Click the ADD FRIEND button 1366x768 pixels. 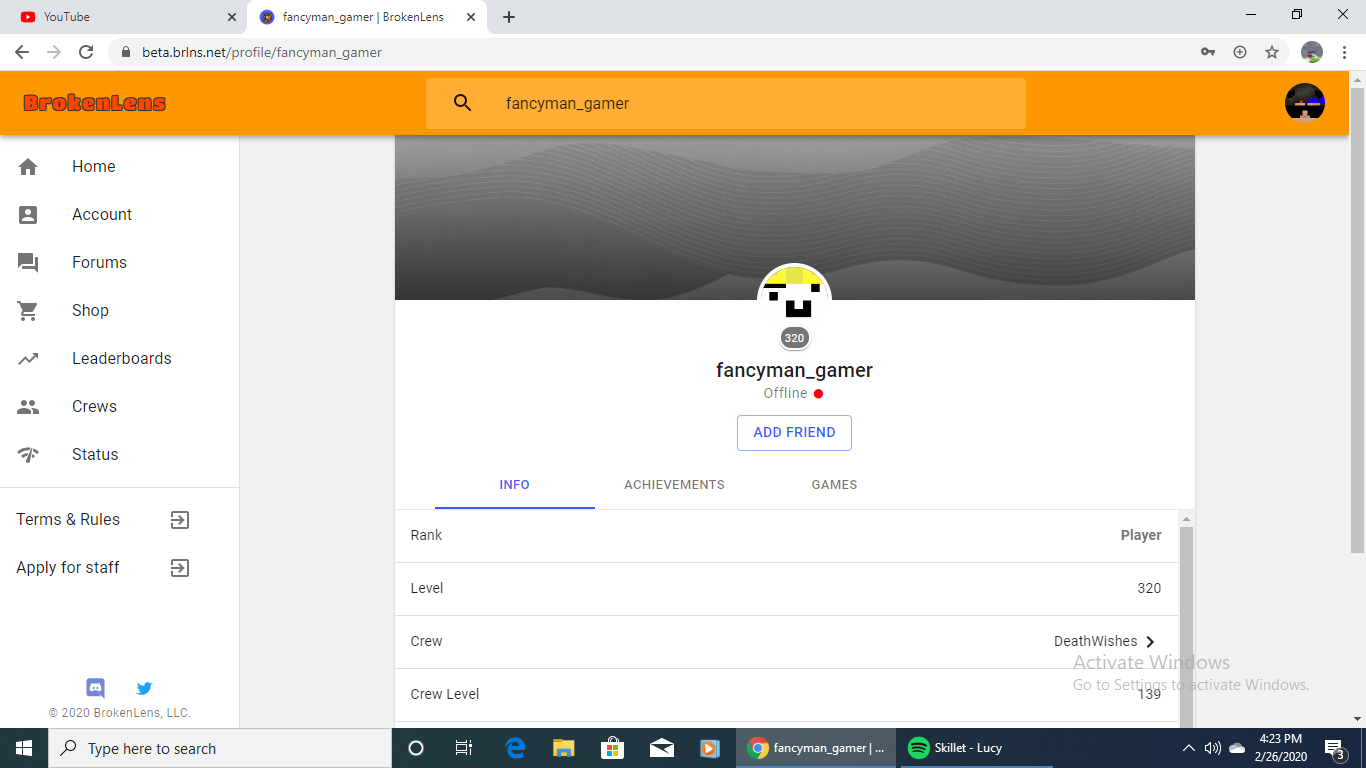794,433
